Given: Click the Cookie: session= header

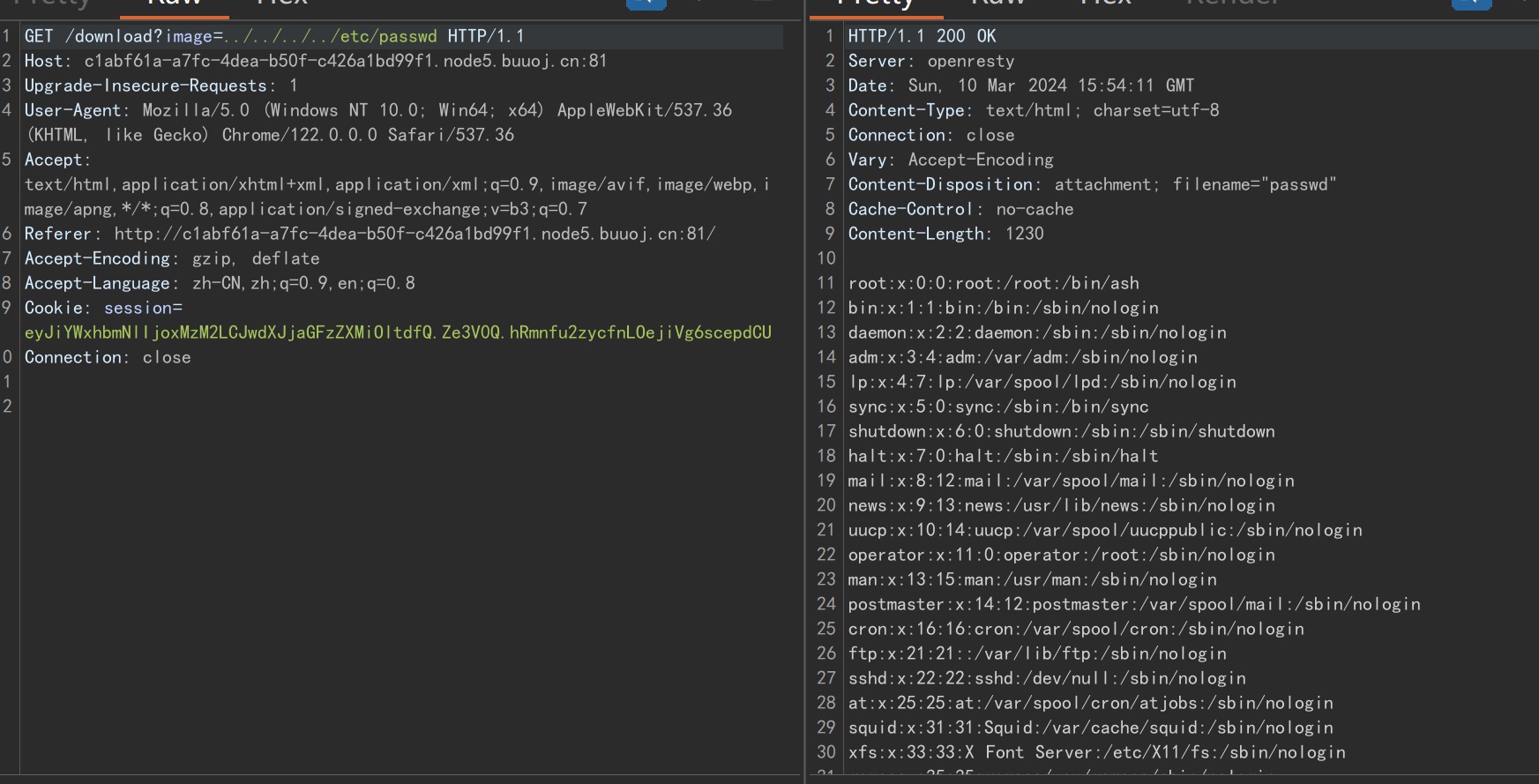Looking at the screenshot, I should pos(103,308).
